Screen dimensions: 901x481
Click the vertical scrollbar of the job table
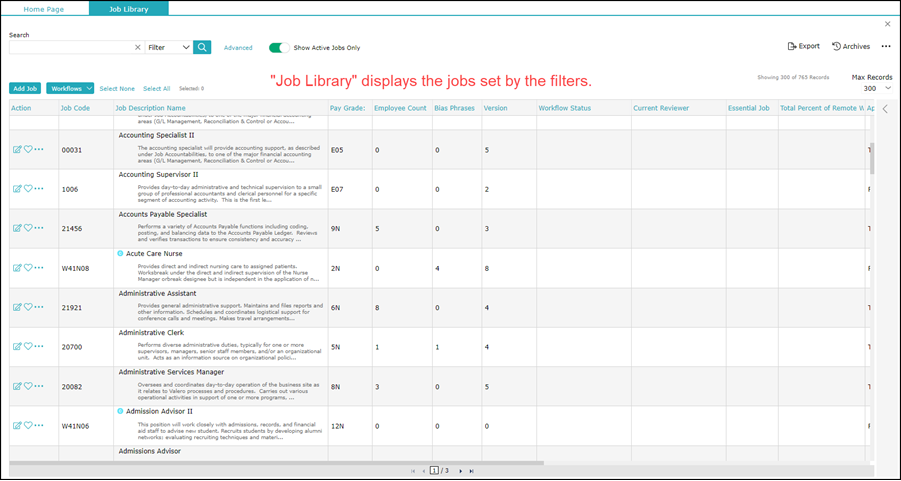(872, 158)
